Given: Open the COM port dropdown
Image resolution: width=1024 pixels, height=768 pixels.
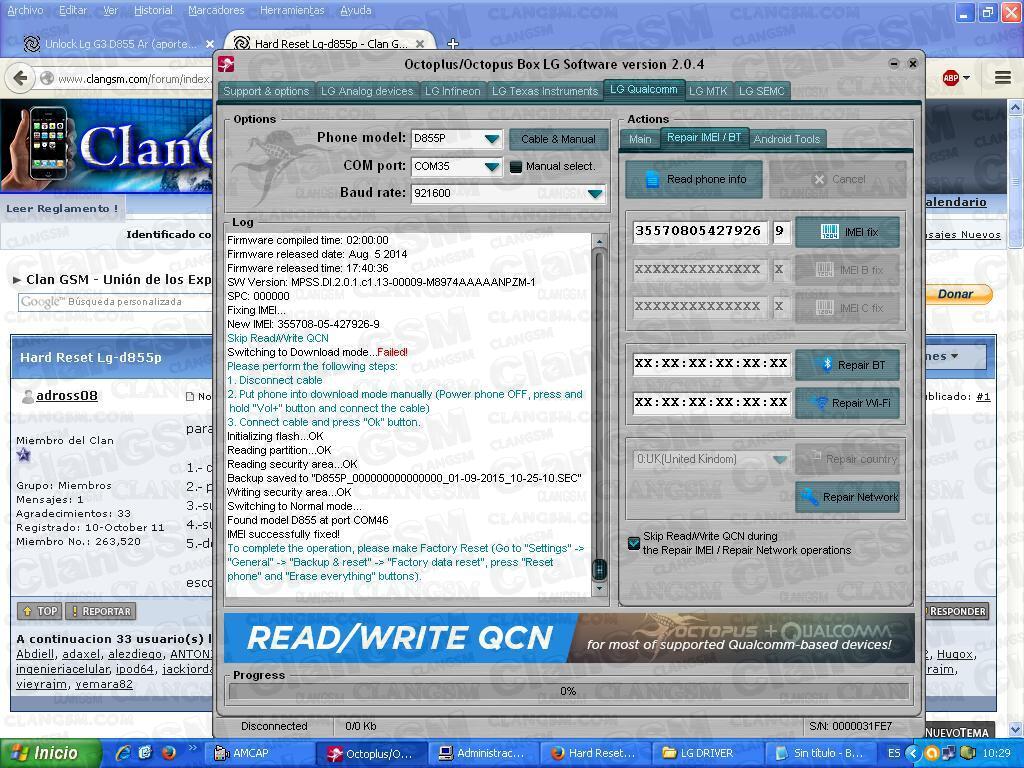Looking at the screenshot, I should pyautogui.click(x=492, y=167).
